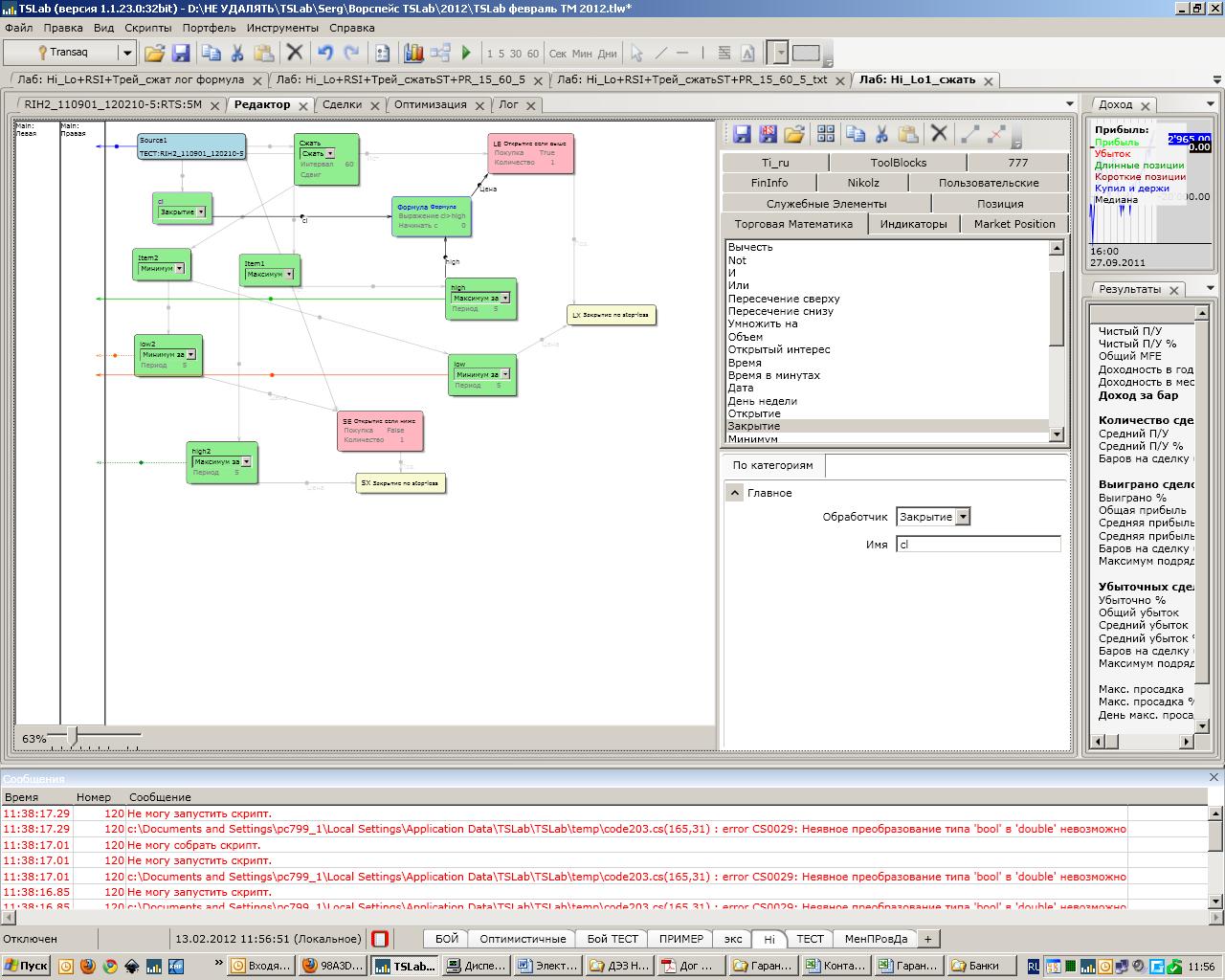This screenshot has width=1225, height=980.
Task: Click the delete X icon in the block toolbar
Action: [939, 134]
